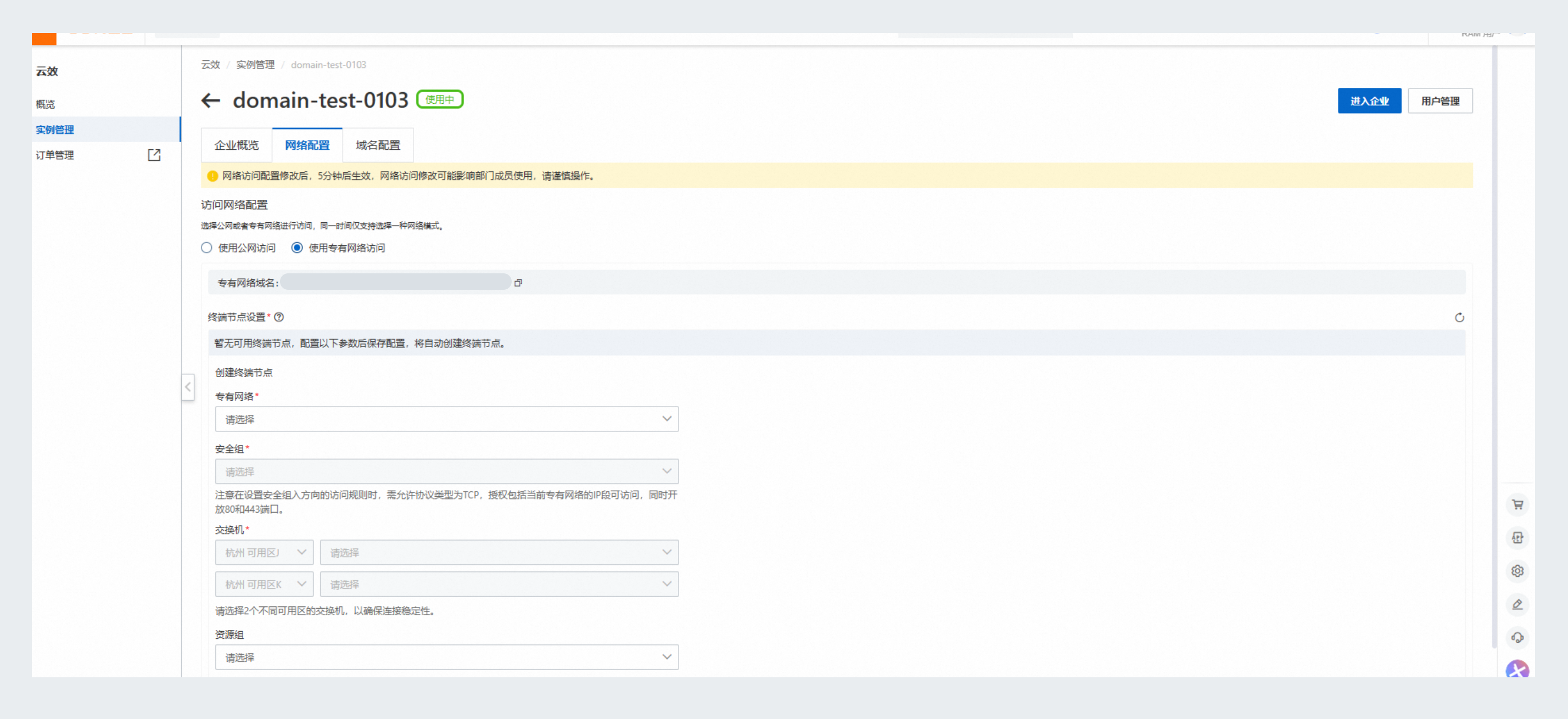The width and height of the screenshot is (1568, 719).
Task: Click the back arrow beside domain-test-0103
Action: [x=211, y=100]
